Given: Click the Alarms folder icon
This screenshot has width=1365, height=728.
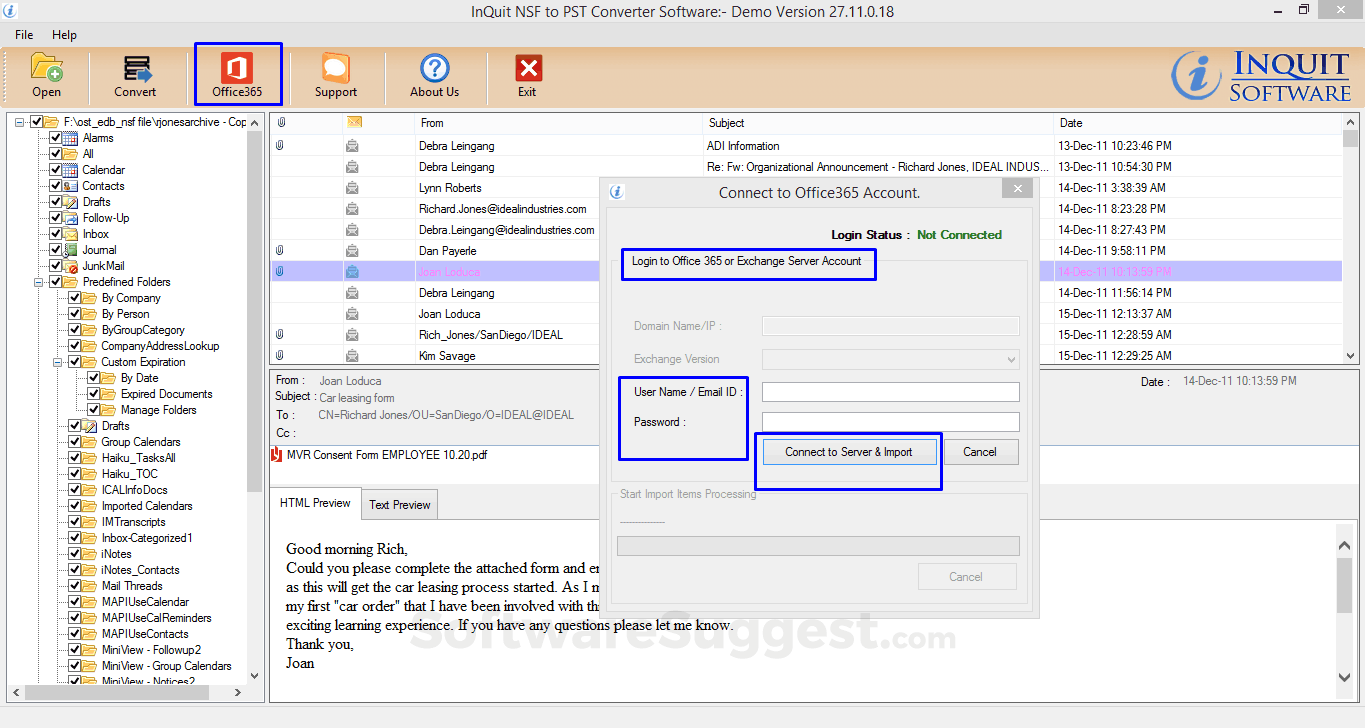Looking at the screenshot, I should click(71, 138).
